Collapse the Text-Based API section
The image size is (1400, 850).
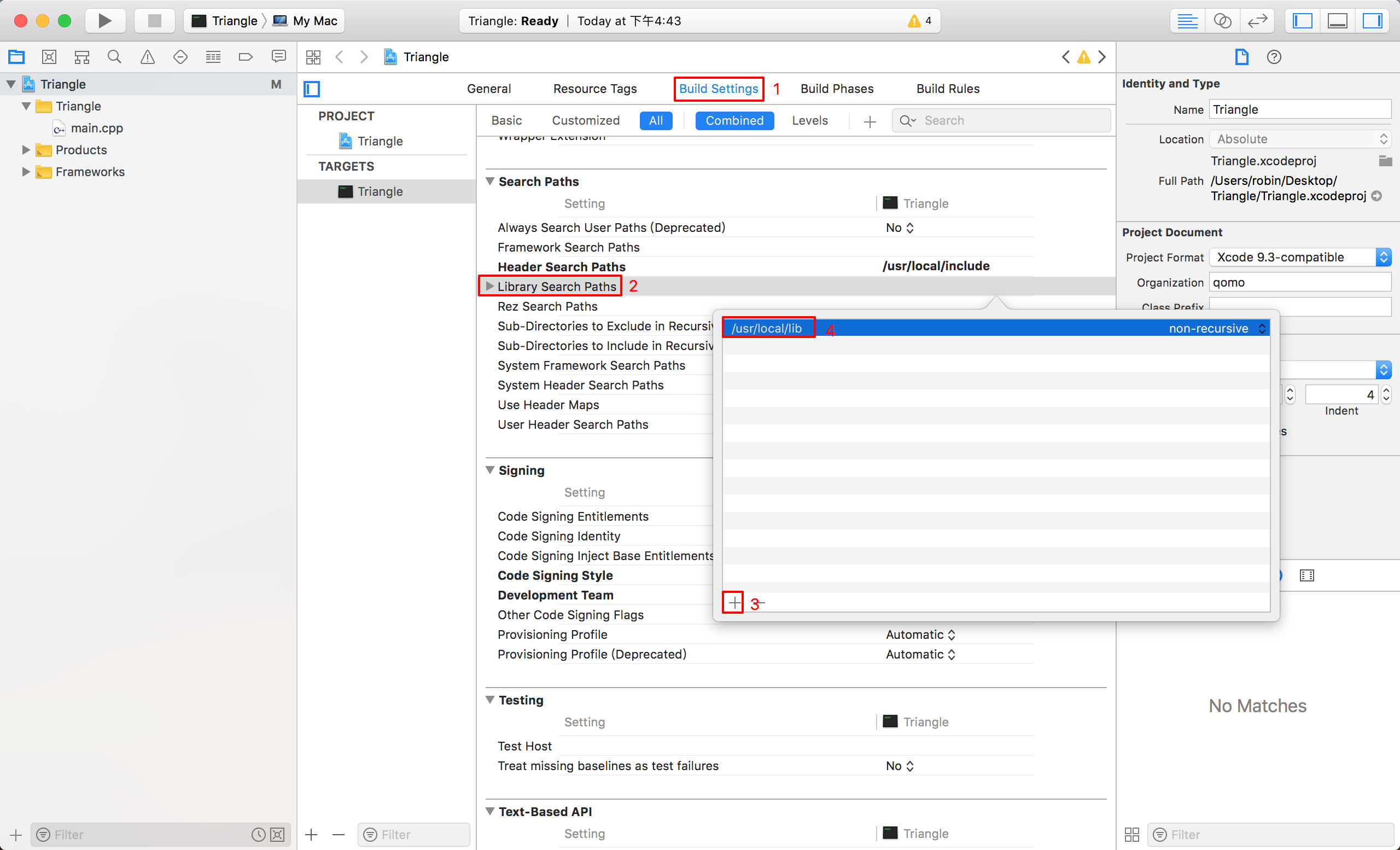(490, 811)
